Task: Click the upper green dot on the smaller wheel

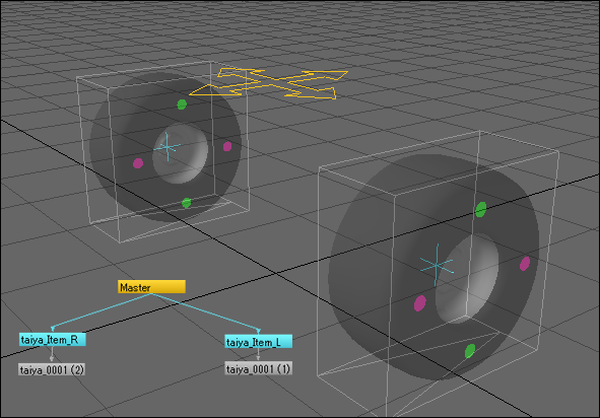Action: click(182, 104)
